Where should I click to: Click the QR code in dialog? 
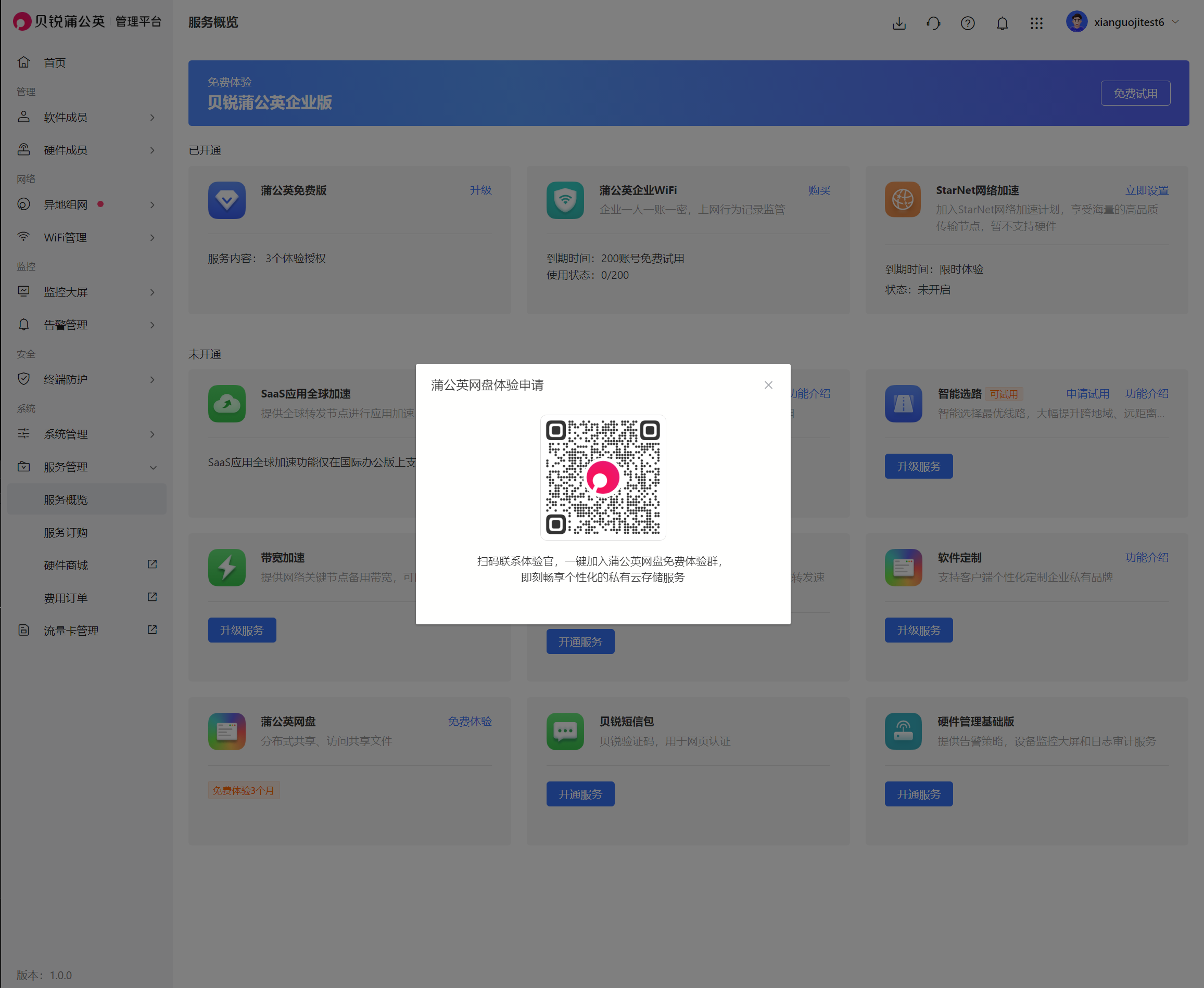coord(603,478)
